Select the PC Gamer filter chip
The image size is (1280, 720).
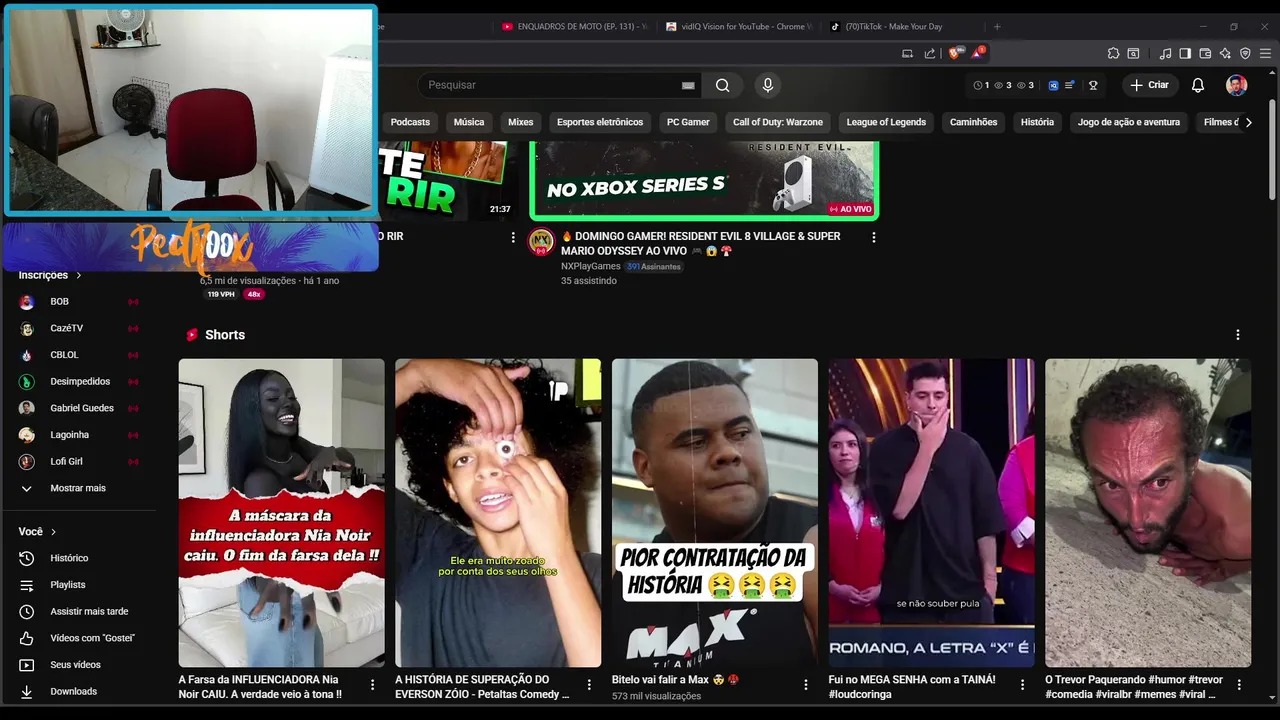[688, 122]
